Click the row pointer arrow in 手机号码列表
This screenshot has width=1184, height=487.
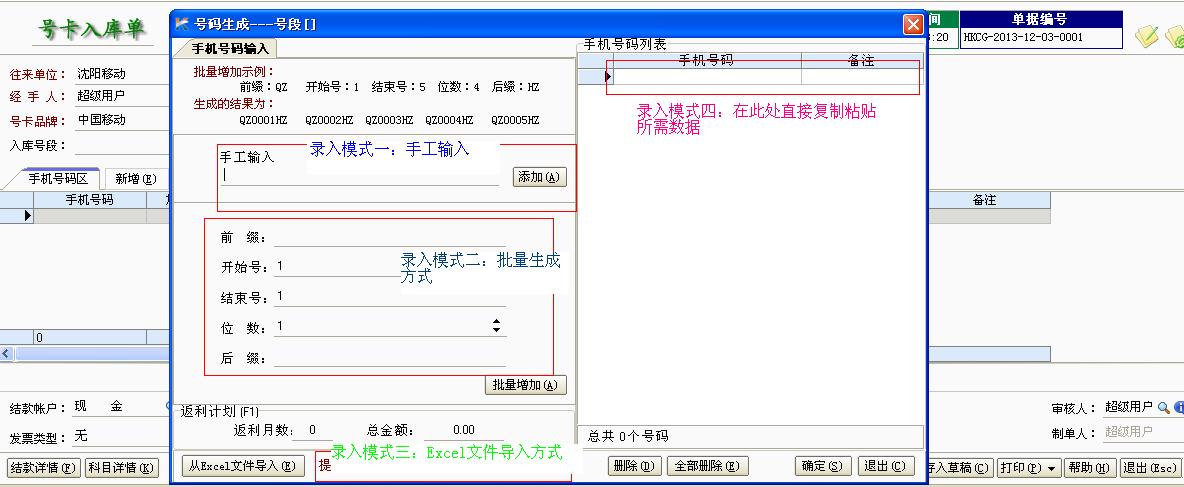(x=608, y=76)
